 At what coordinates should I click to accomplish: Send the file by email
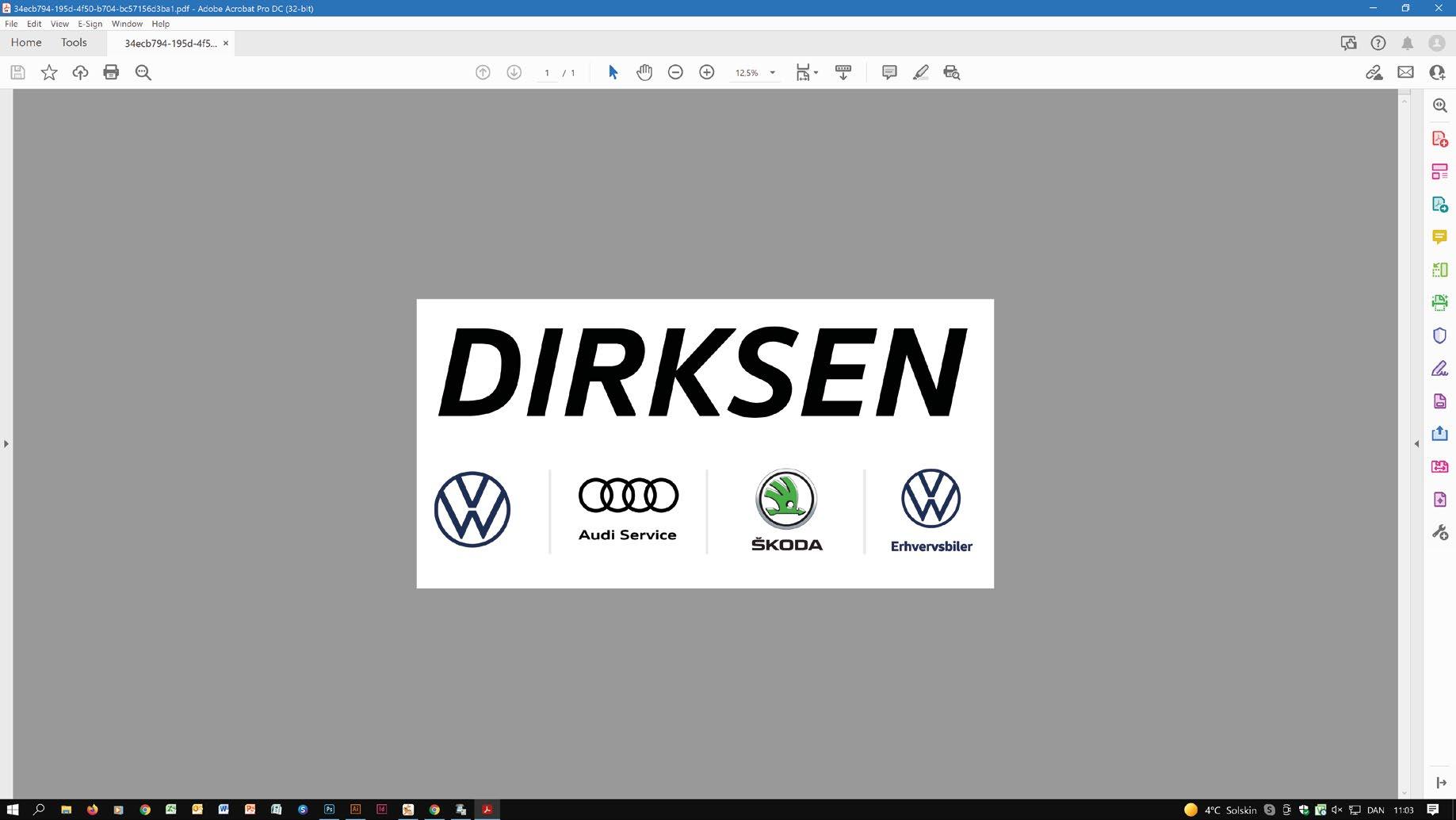click(x=1405, y=72)
